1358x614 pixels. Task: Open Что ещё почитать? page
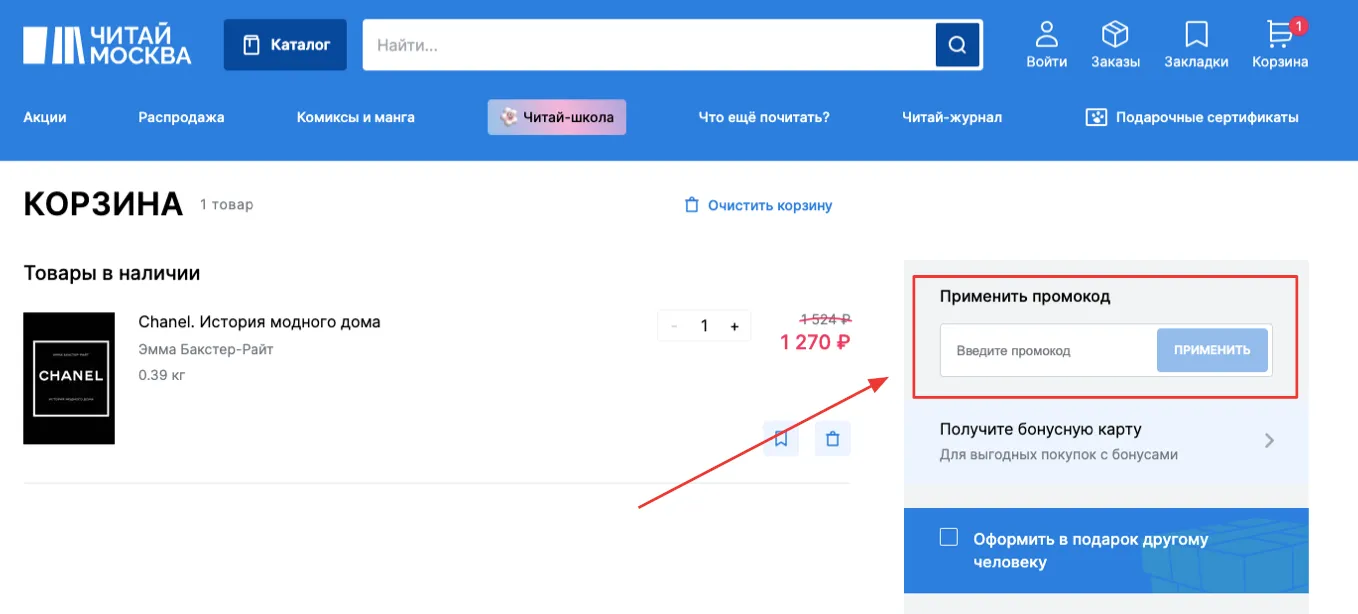[x=764, y=117]
